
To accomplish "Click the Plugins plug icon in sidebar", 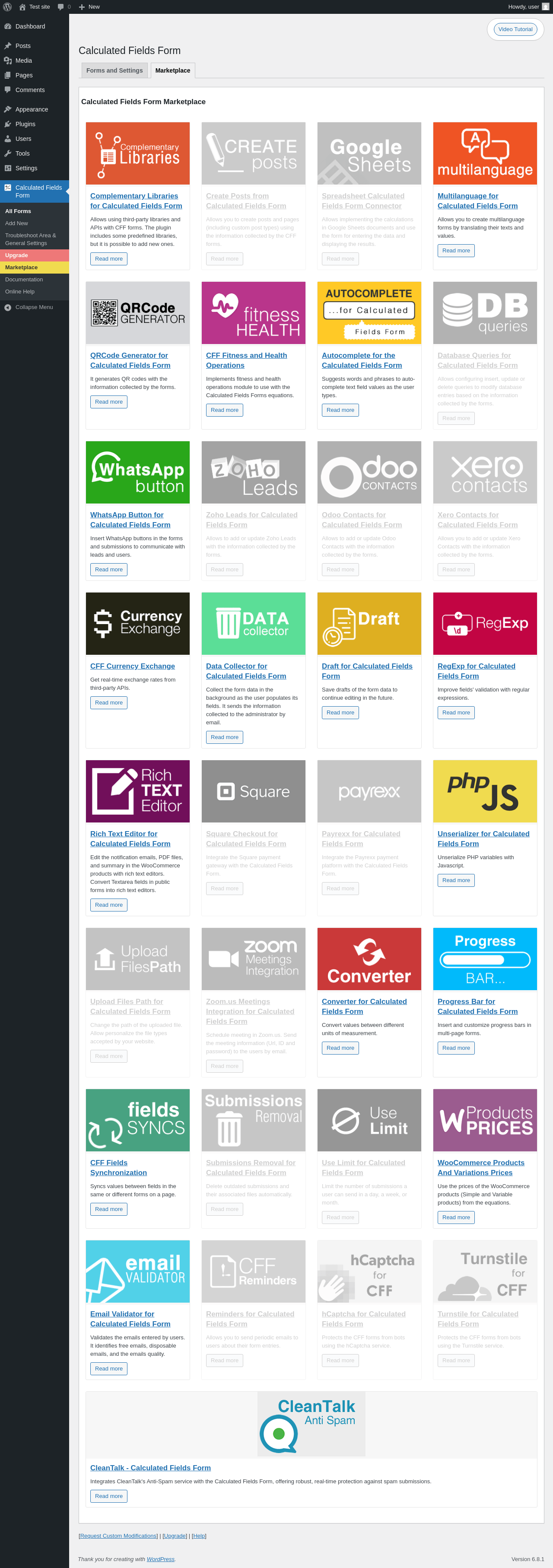I will pos(8,124).
